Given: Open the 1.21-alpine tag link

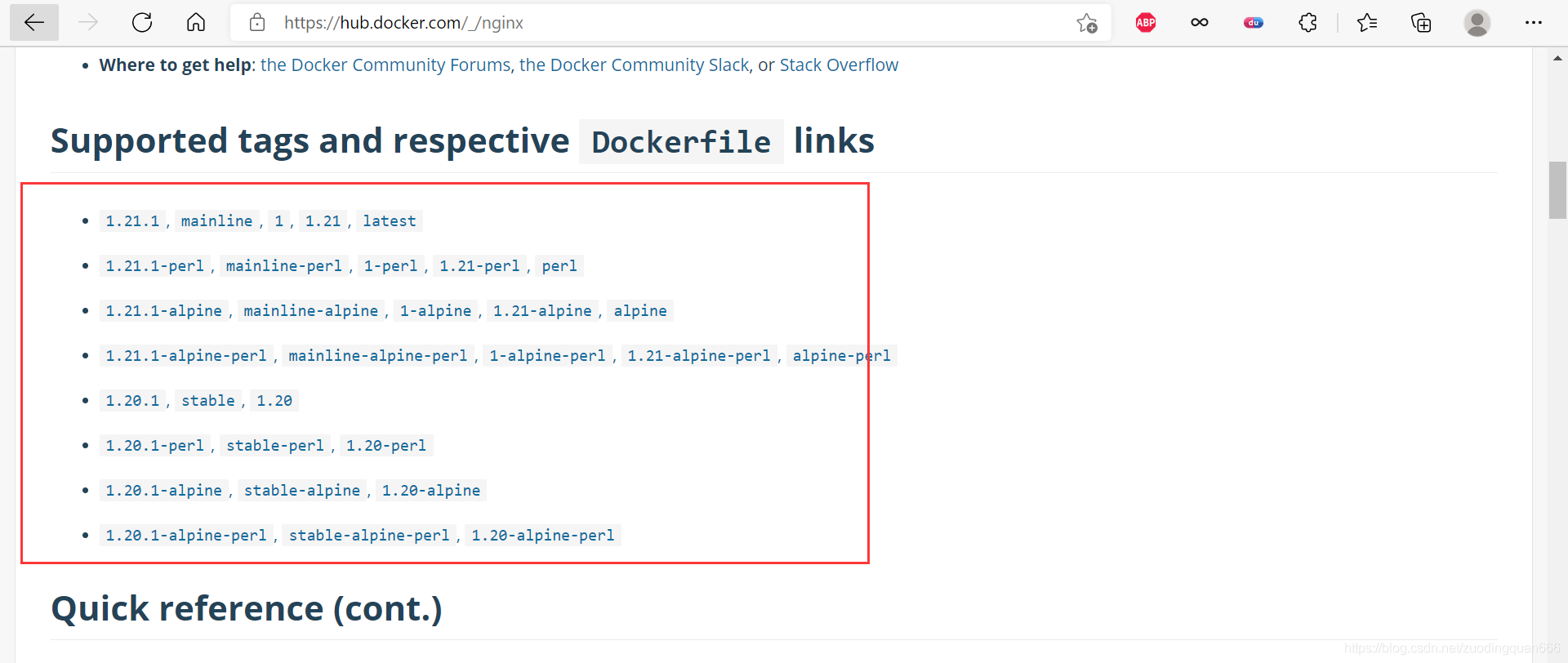Looking at the screenshot, I should click(x=542, y=311).
